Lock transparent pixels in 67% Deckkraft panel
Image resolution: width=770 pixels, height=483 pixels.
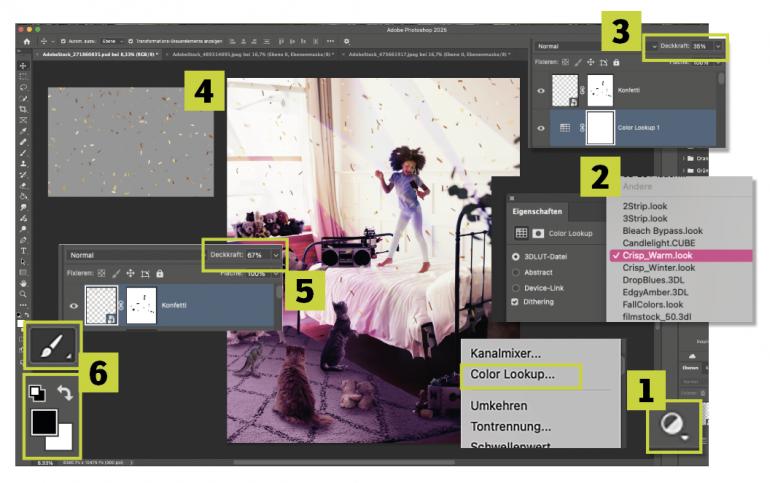tap(102, 273)
